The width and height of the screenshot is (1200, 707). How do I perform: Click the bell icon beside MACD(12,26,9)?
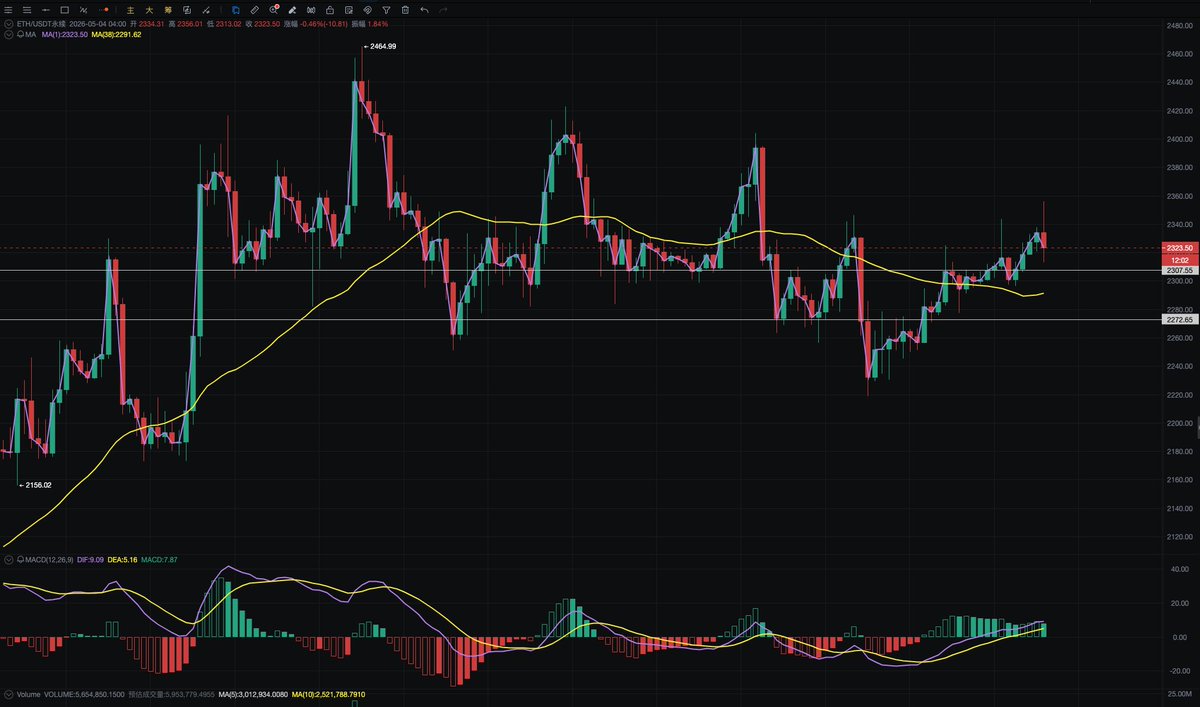[20, 559]
